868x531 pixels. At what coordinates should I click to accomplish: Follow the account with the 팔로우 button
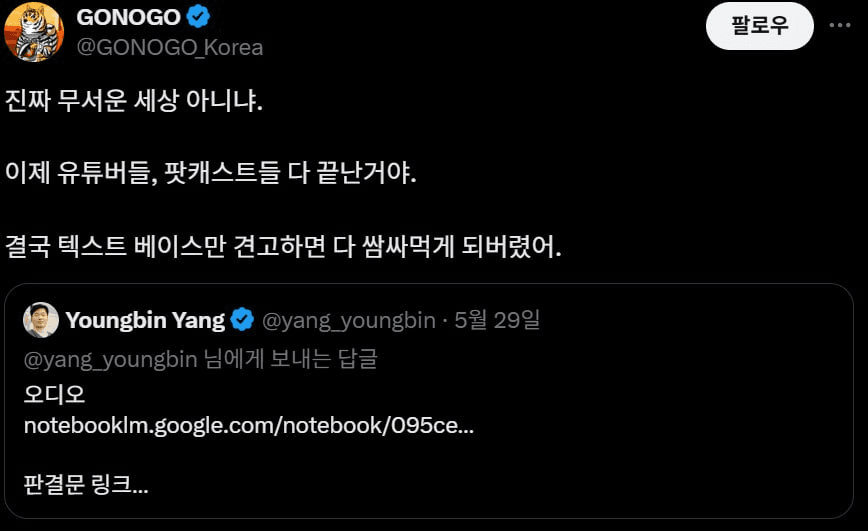pyautogui.click(x=760, y=25)
